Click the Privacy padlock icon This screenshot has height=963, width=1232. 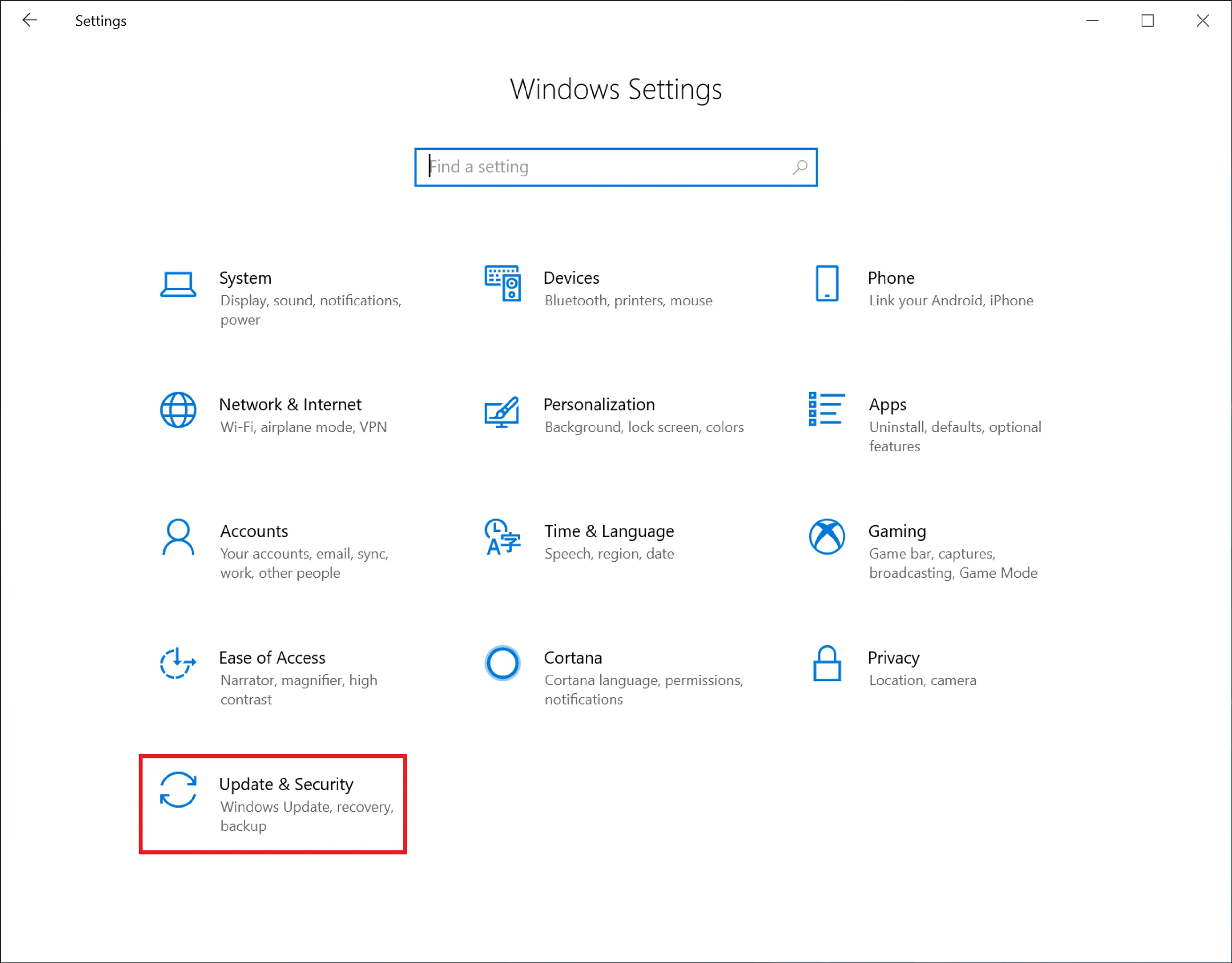tap(827, 663)
